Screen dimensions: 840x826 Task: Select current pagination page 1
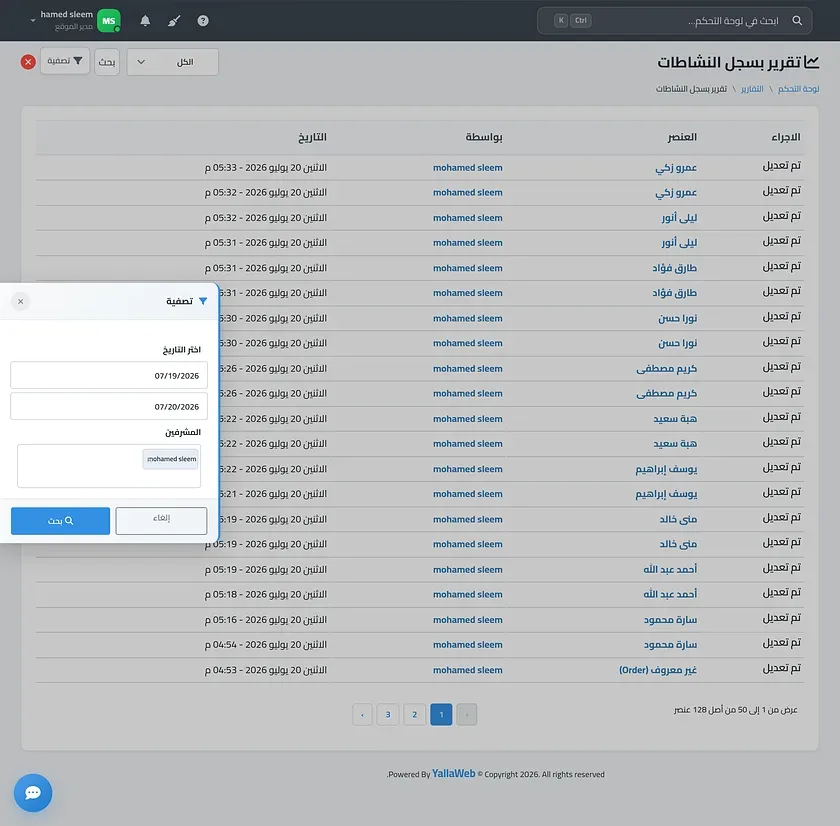click(x=441, y=715)
